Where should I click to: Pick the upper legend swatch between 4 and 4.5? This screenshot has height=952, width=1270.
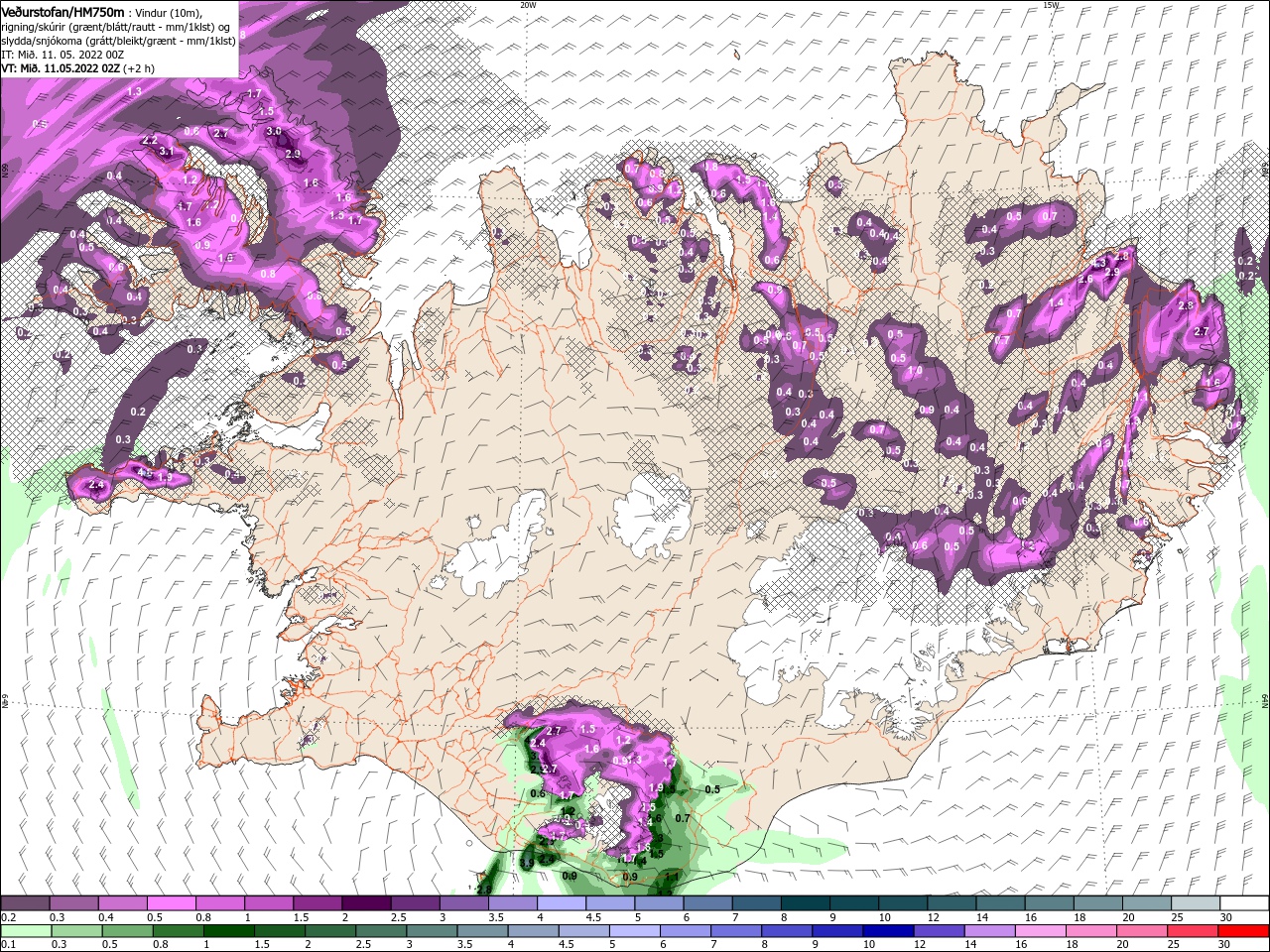pos(563,903)
